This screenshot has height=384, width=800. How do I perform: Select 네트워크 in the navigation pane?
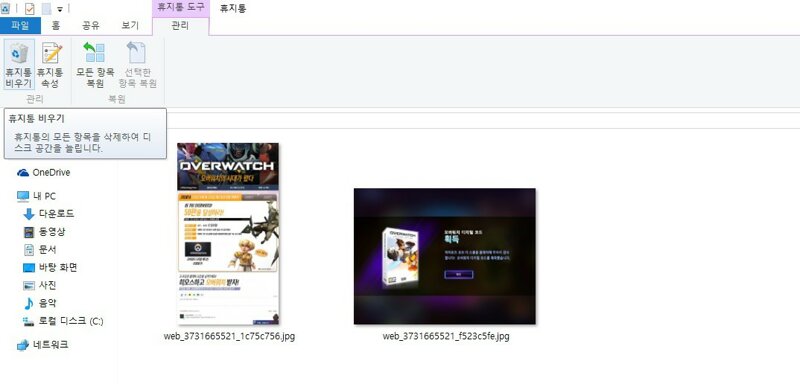point(43,345)
